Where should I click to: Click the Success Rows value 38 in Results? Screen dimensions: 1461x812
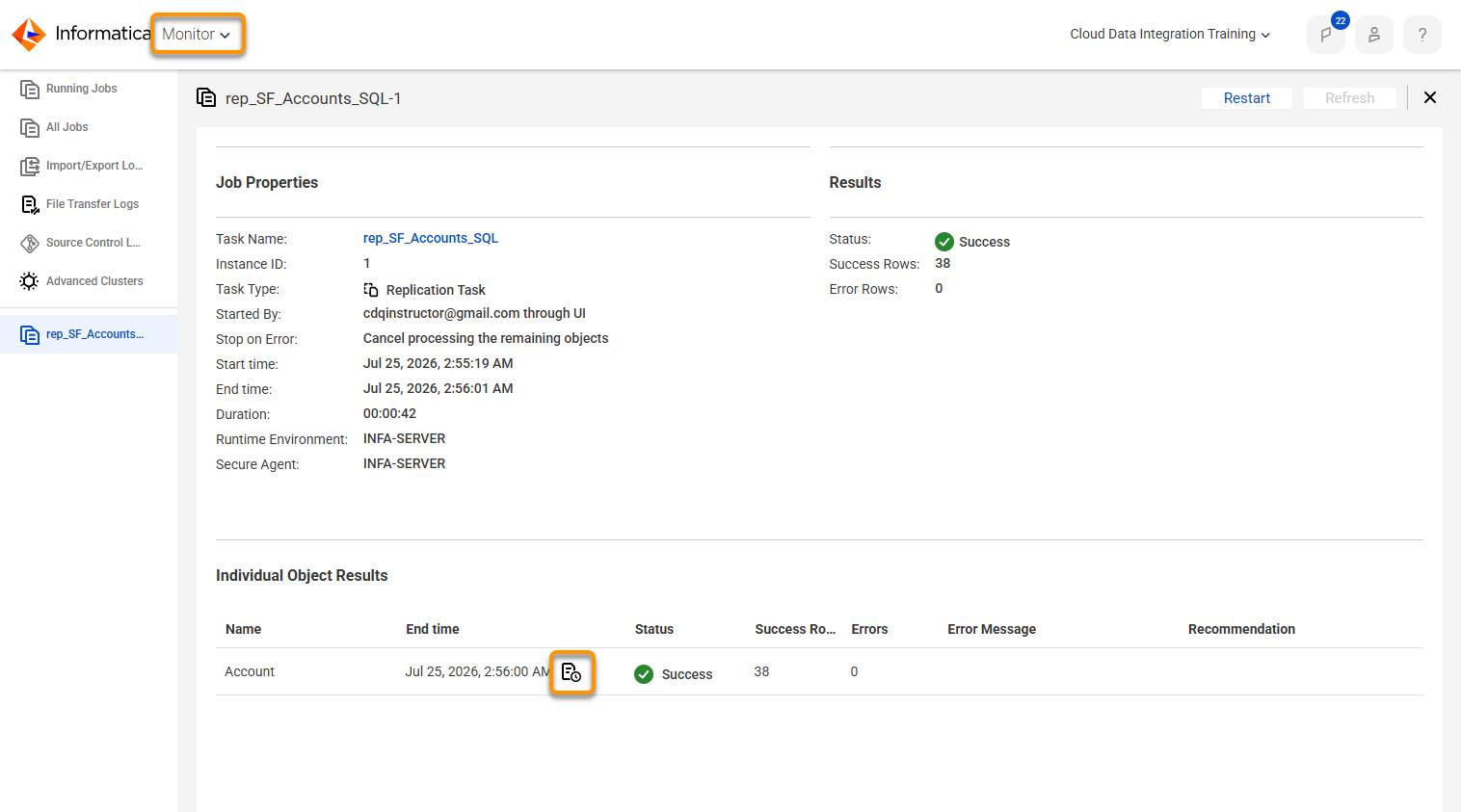pos(943,263)
